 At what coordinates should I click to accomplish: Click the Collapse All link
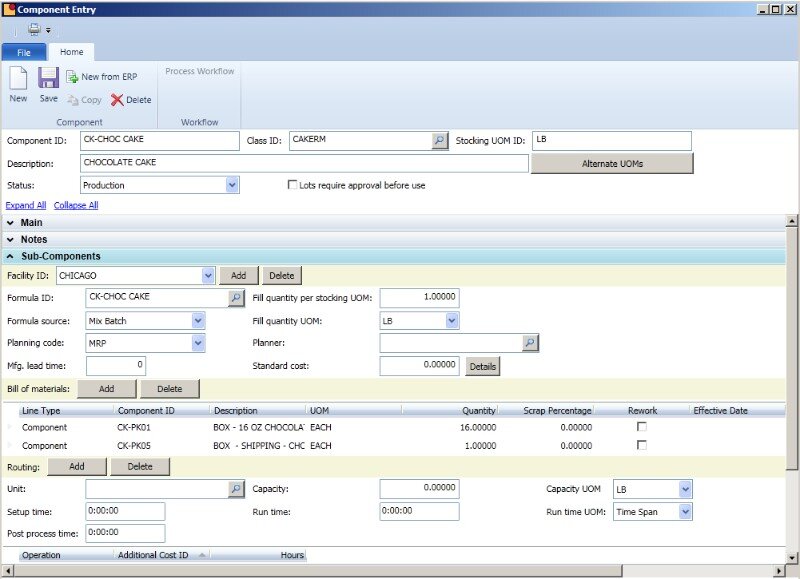pyautogui.click(x=76, y=205)
